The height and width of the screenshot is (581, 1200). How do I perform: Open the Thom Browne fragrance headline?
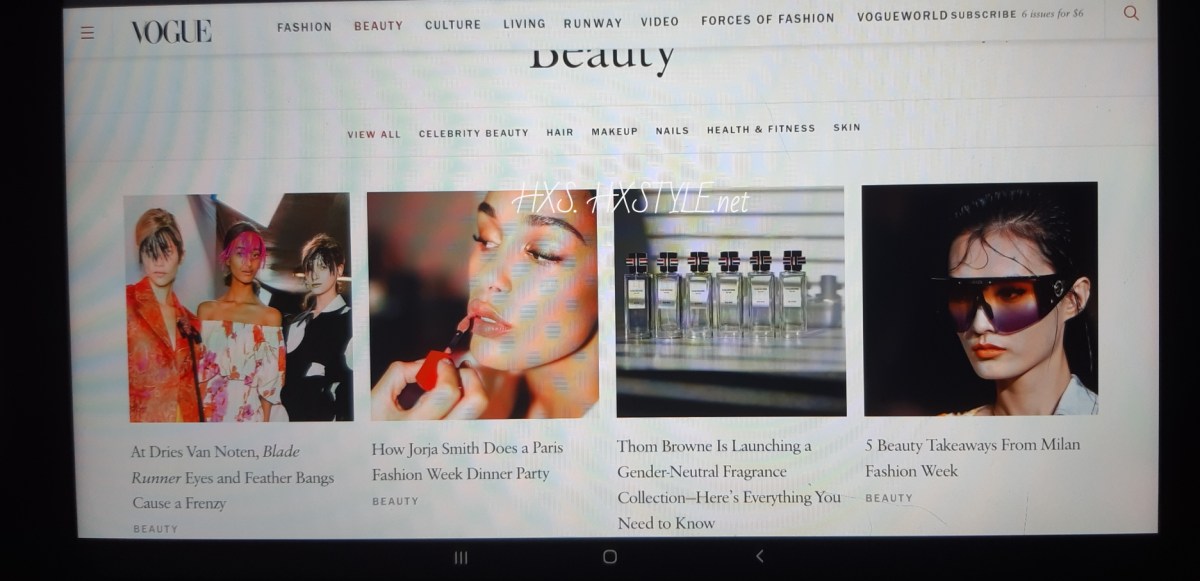728,484
